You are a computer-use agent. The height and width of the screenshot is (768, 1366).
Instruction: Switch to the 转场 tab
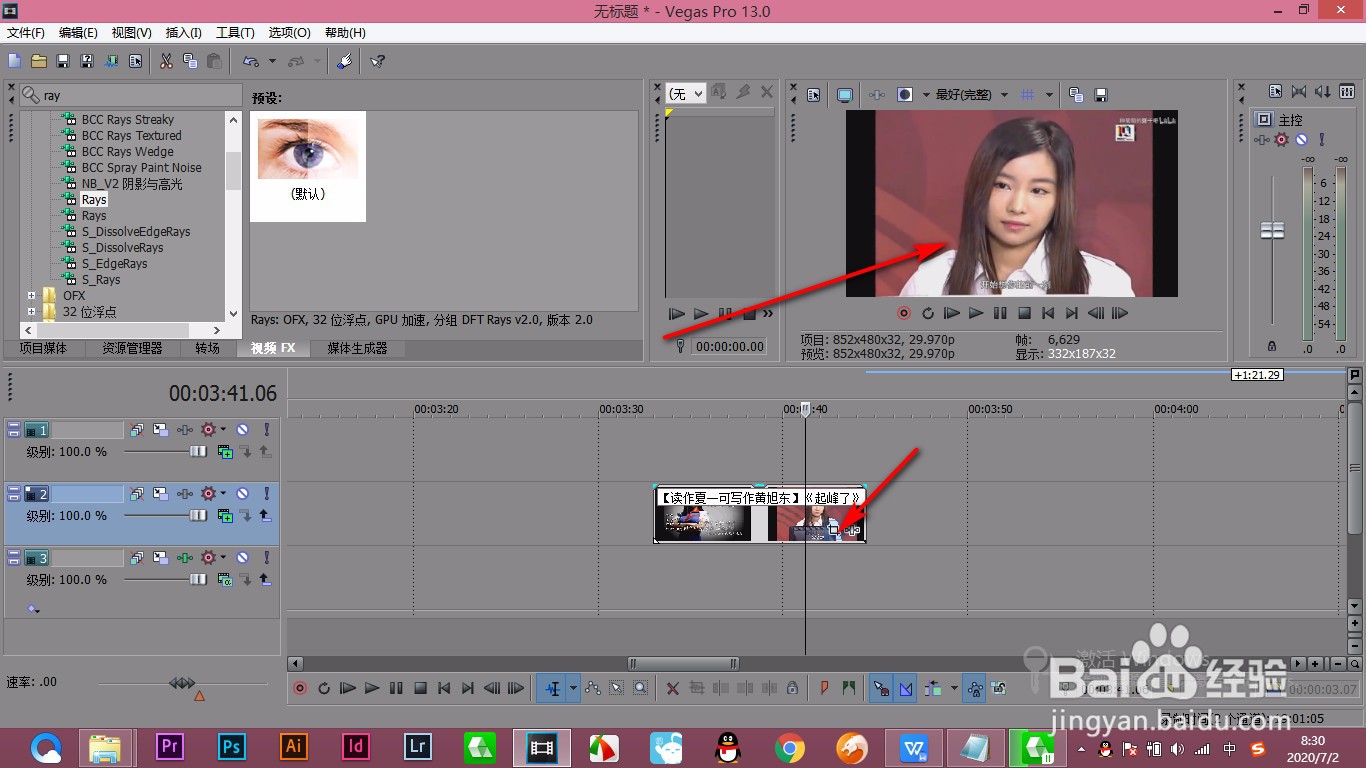tap(207, 348)
